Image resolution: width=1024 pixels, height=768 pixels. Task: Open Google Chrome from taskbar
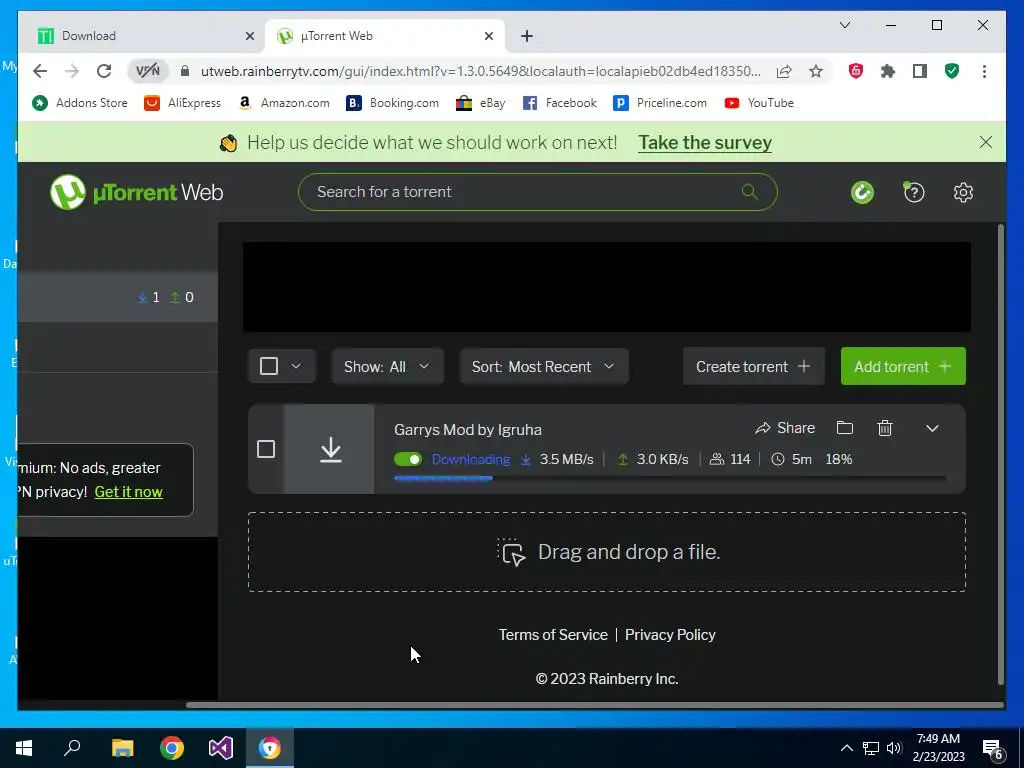(x=172, y=748)
